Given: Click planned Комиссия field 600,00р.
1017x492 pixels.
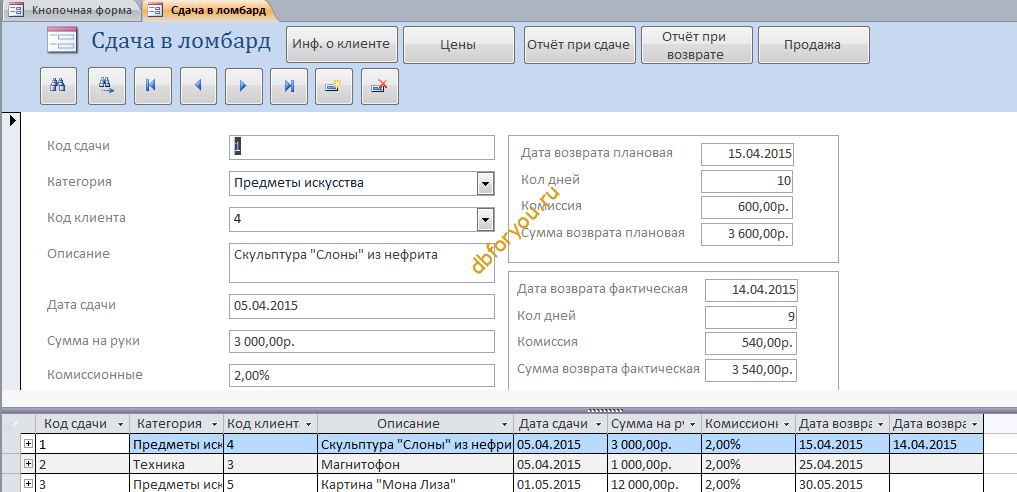Looking at the screenshot, I should (747, 207).
